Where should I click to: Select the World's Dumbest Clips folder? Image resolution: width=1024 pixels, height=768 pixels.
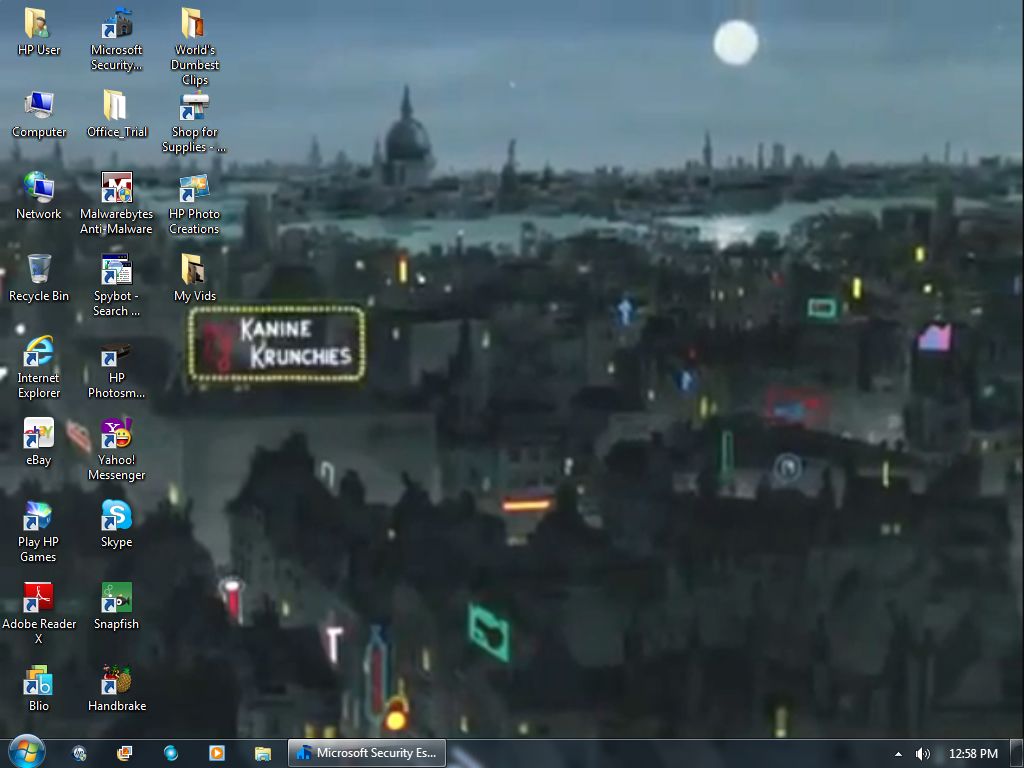[194, 46]
